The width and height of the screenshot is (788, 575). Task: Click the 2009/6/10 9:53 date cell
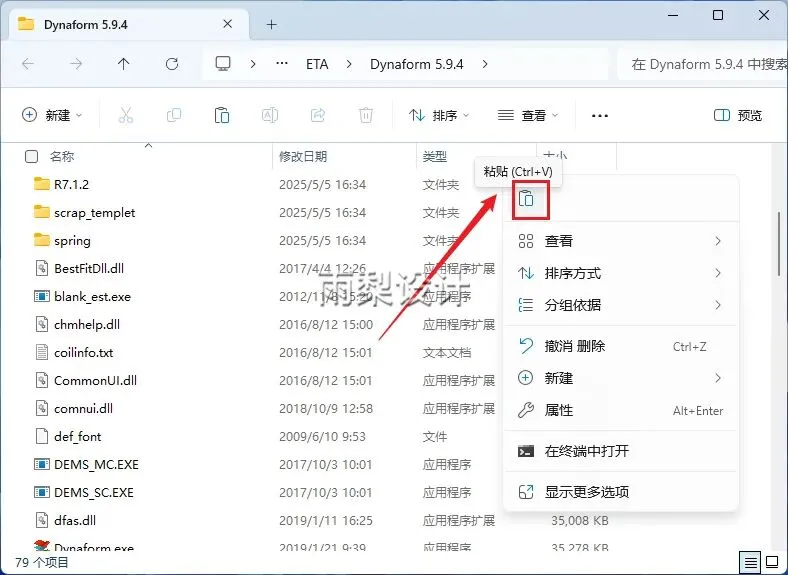(322, 437)
